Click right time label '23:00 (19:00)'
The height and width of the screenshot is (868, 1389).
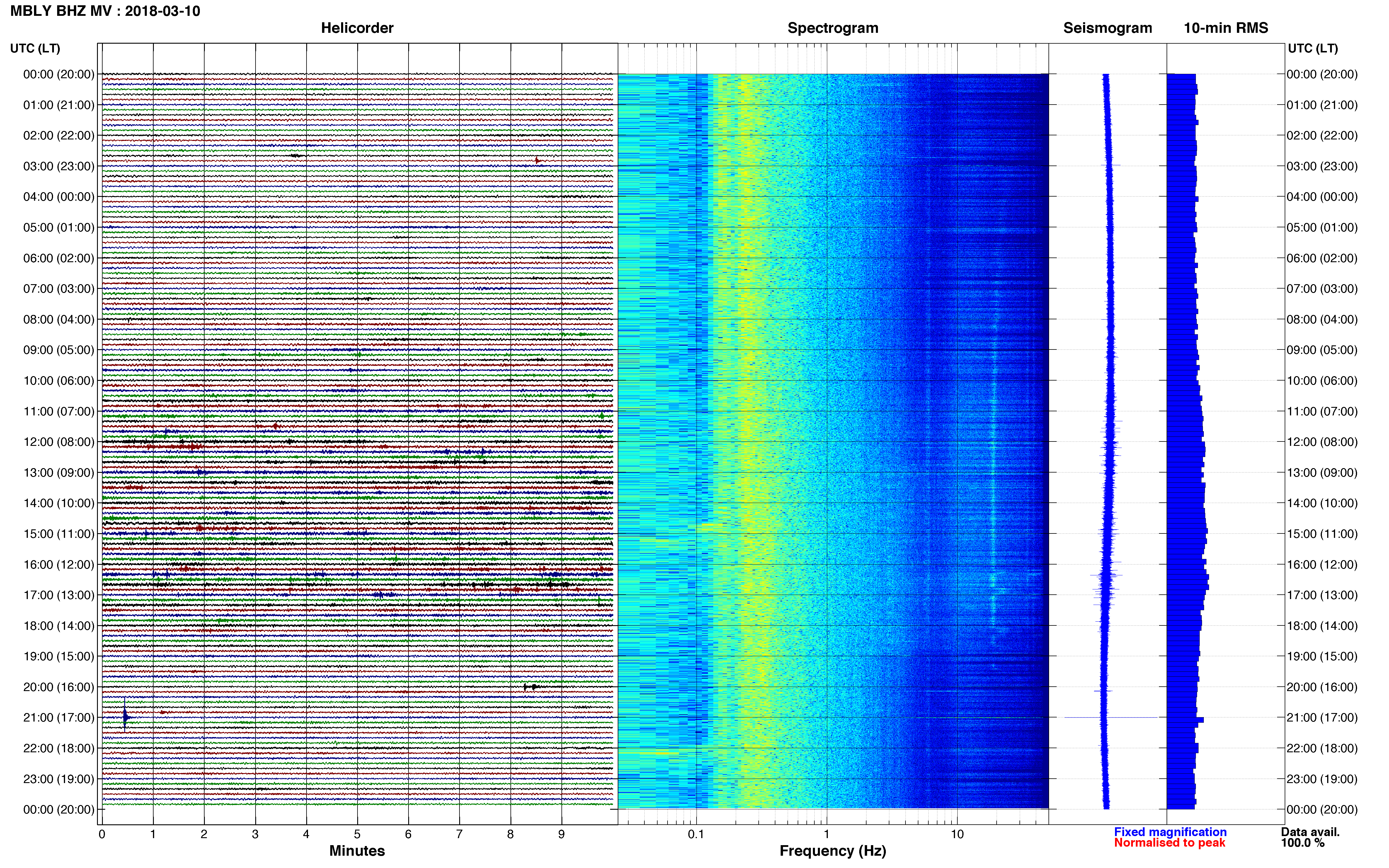click(x=1322, y=779)
